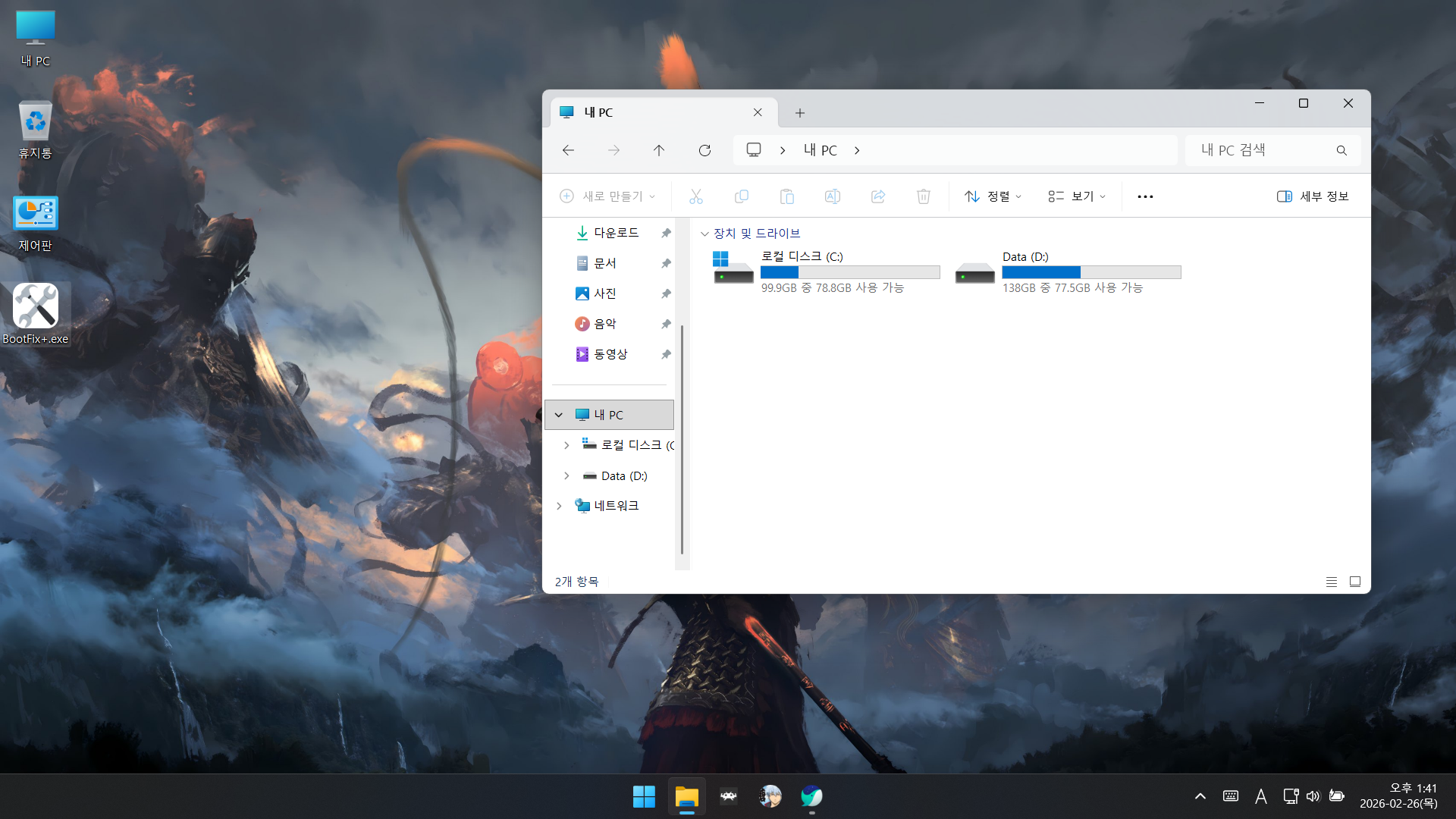
Task: Toggle the 세부 정보 details pane
Action: (1313, 196)
